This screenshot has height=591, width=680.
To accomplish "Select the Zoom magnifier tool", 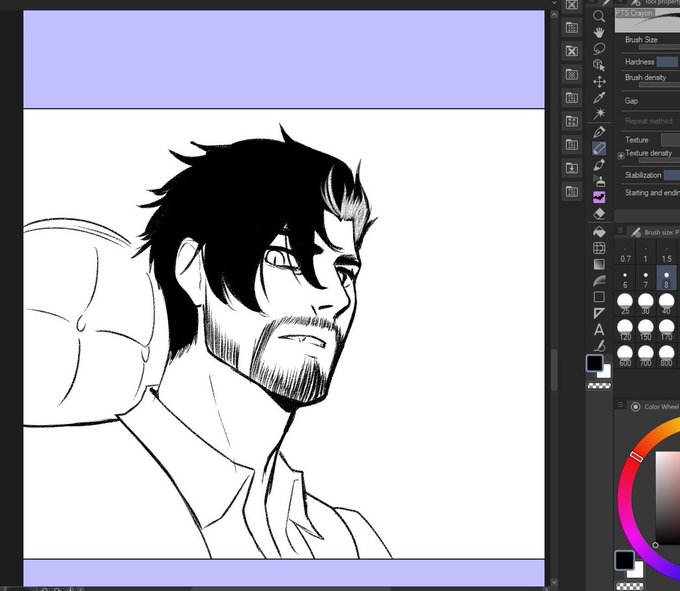I will pos(599,16).
